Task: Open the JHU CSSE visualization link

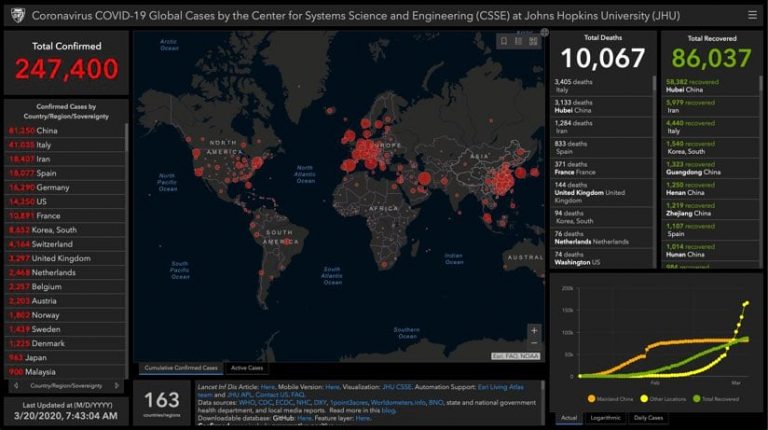Action: coord(397,387)
